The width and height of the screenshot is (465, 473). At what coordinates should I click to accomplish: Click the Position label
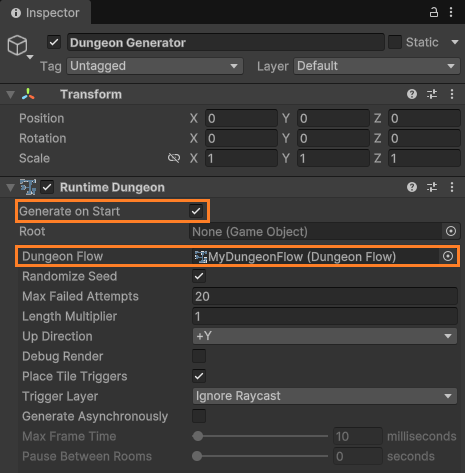coord(42,118)
